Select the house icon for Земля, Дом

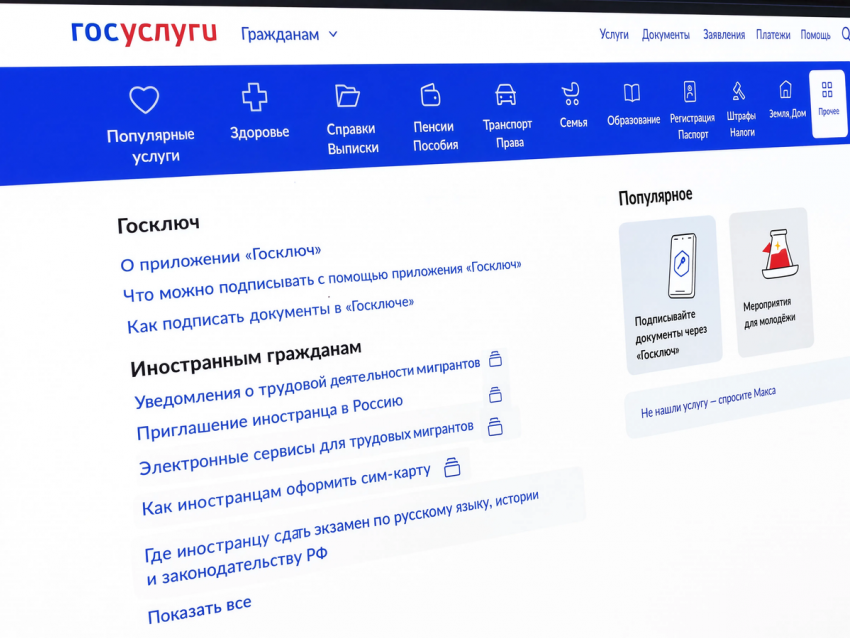coord(785,89)
